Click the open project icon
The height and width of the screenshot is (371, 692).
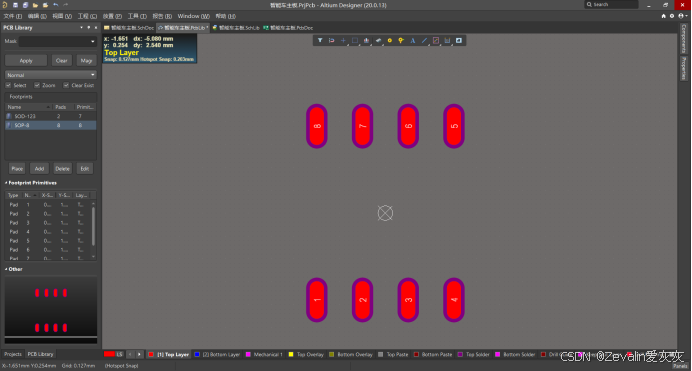pos(45,5)
